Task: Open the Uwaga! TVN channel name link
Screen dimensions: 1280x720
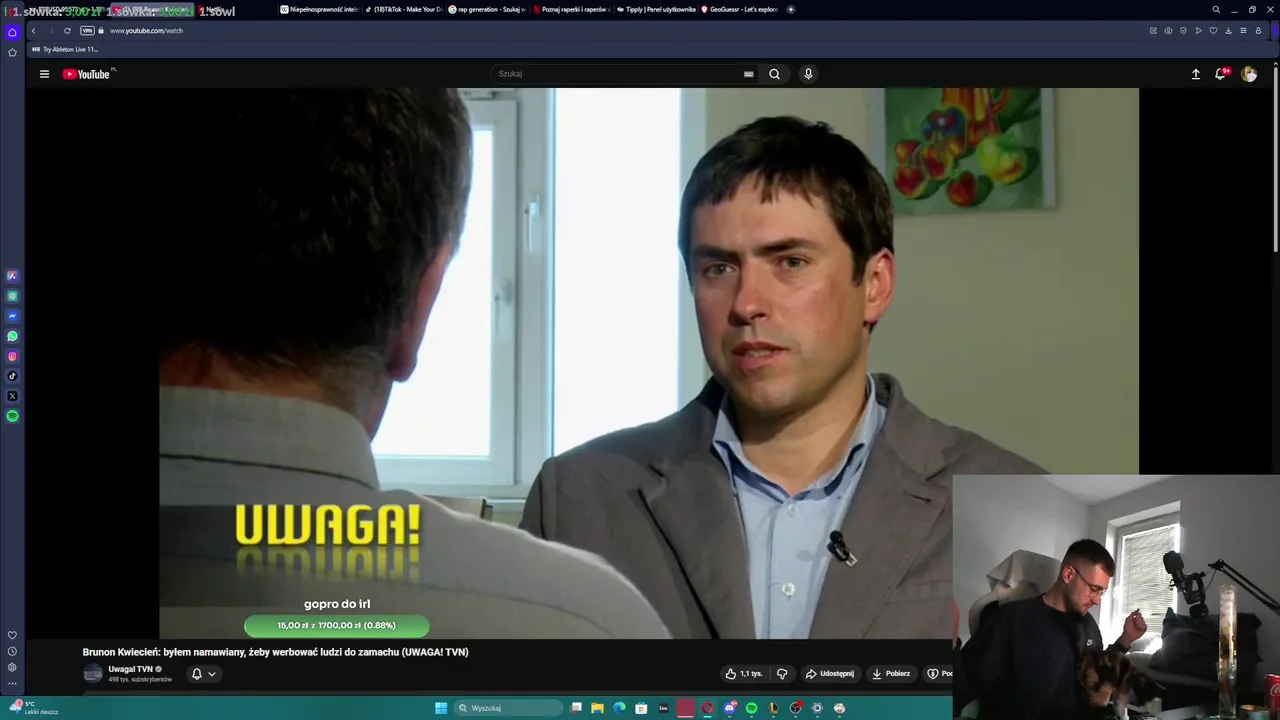Action: pos(130,669)
